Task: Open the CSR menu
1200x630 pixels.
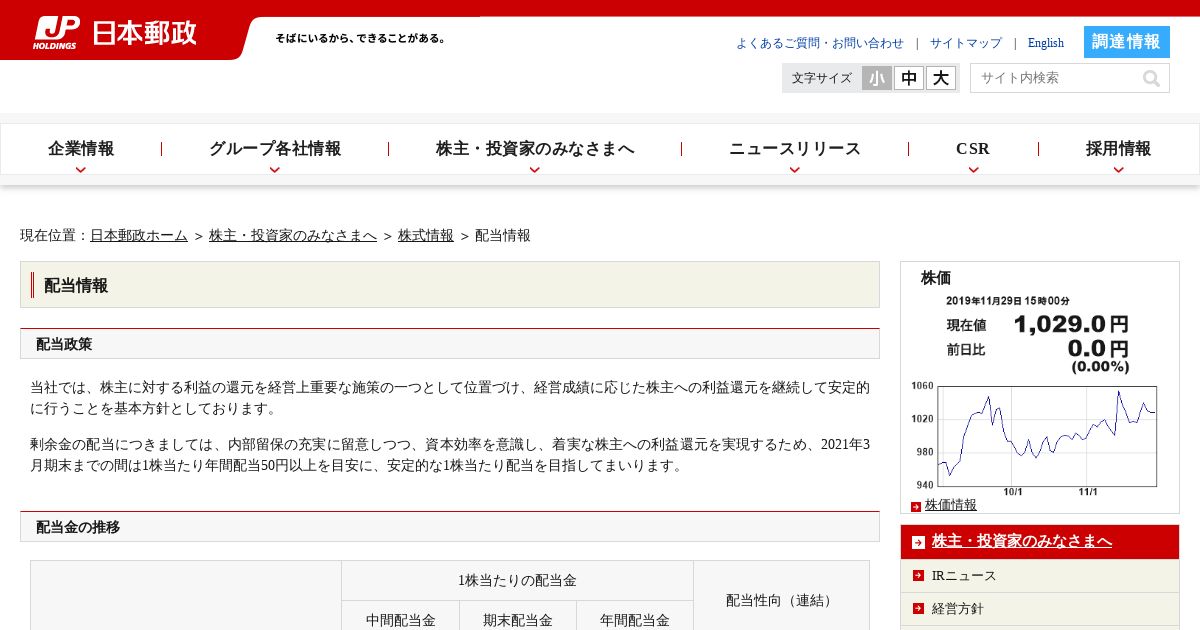Action: coord(973,149)
